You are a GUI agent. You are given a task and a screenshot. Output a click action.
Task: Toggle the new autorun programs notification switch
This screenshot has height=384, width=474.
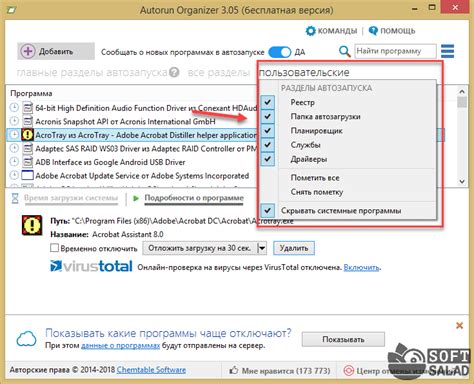280,52
